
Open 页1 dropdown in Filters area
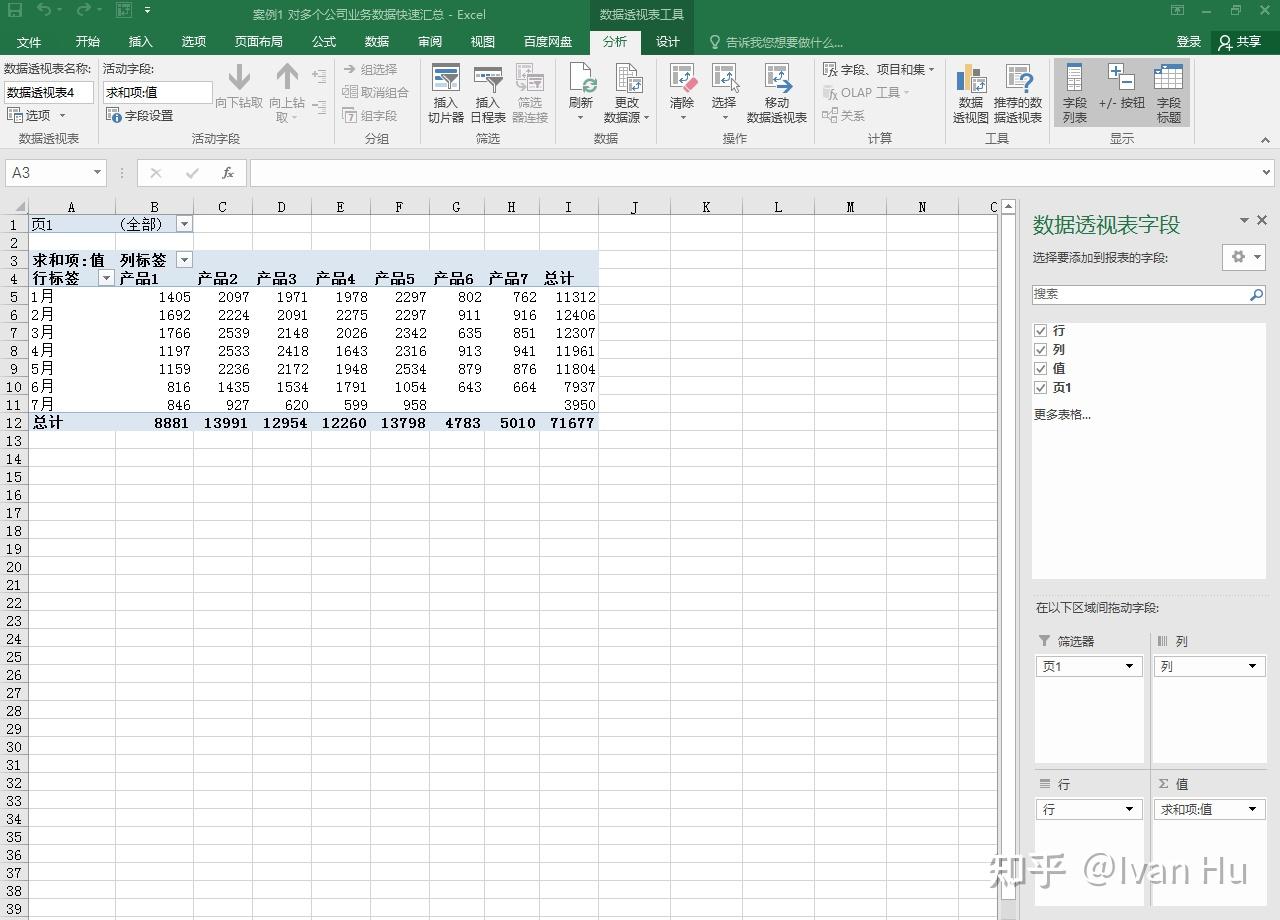1130,666
